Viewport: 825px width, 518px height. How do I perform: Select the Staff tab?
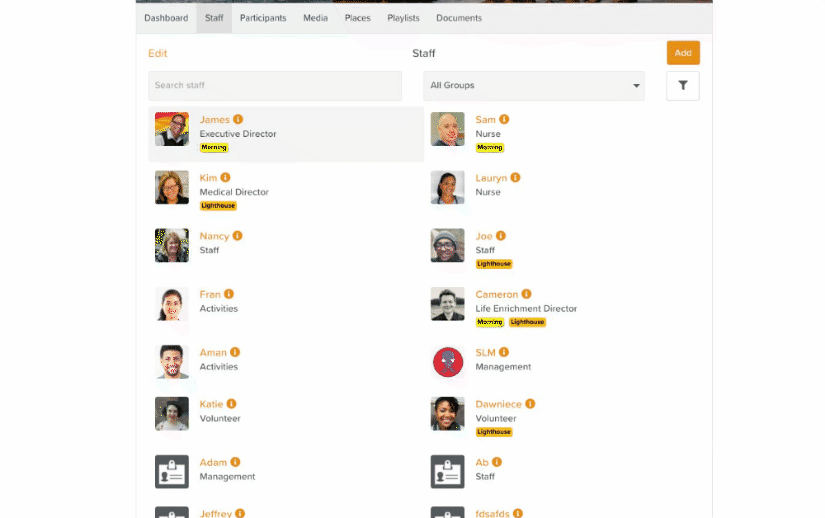click(214, 18)
